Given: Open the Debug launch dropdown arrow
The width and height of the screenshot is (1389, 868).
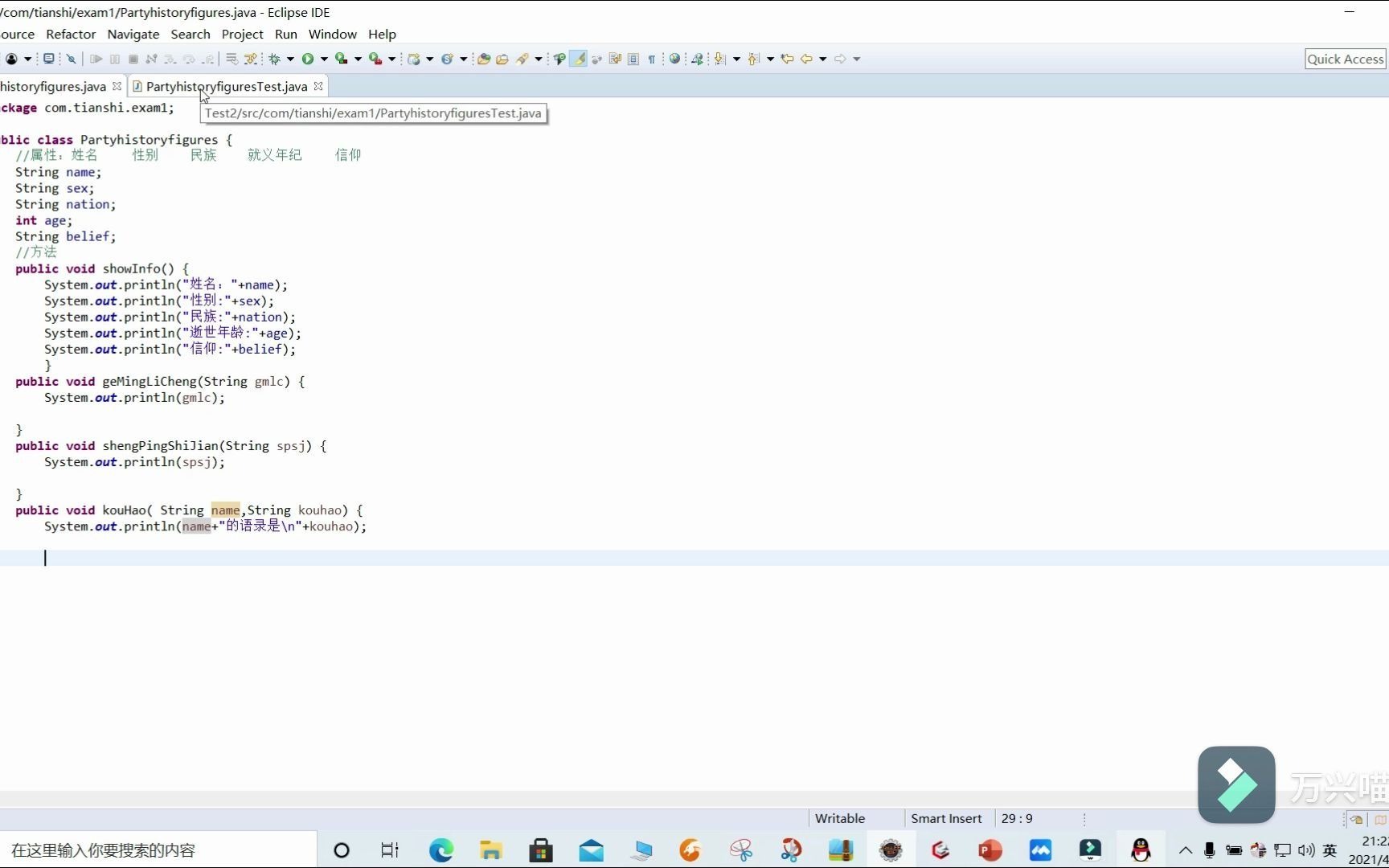Looking at the screenshot, I should (x=290, y=59).
